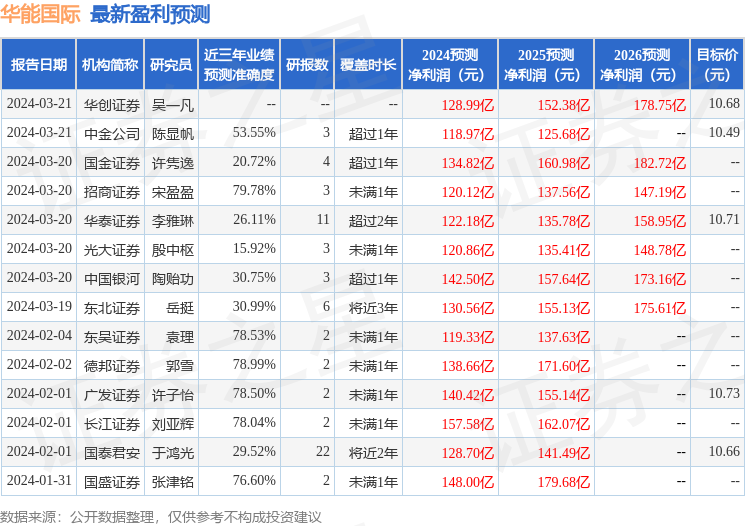Screen dimensions: 745x526
Task: Click 147.19亿 forecast value
Action: (659, 192)
